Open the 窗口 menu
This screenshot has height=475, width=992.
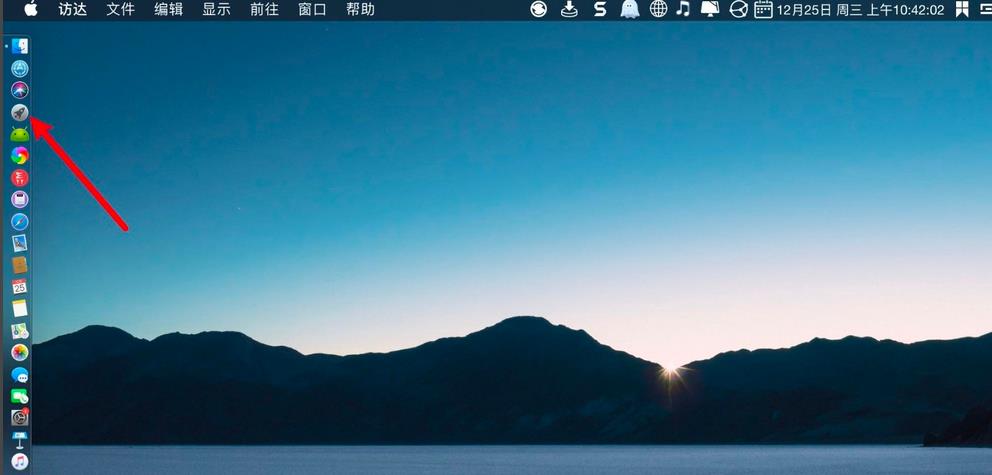(x=312, y=9)
